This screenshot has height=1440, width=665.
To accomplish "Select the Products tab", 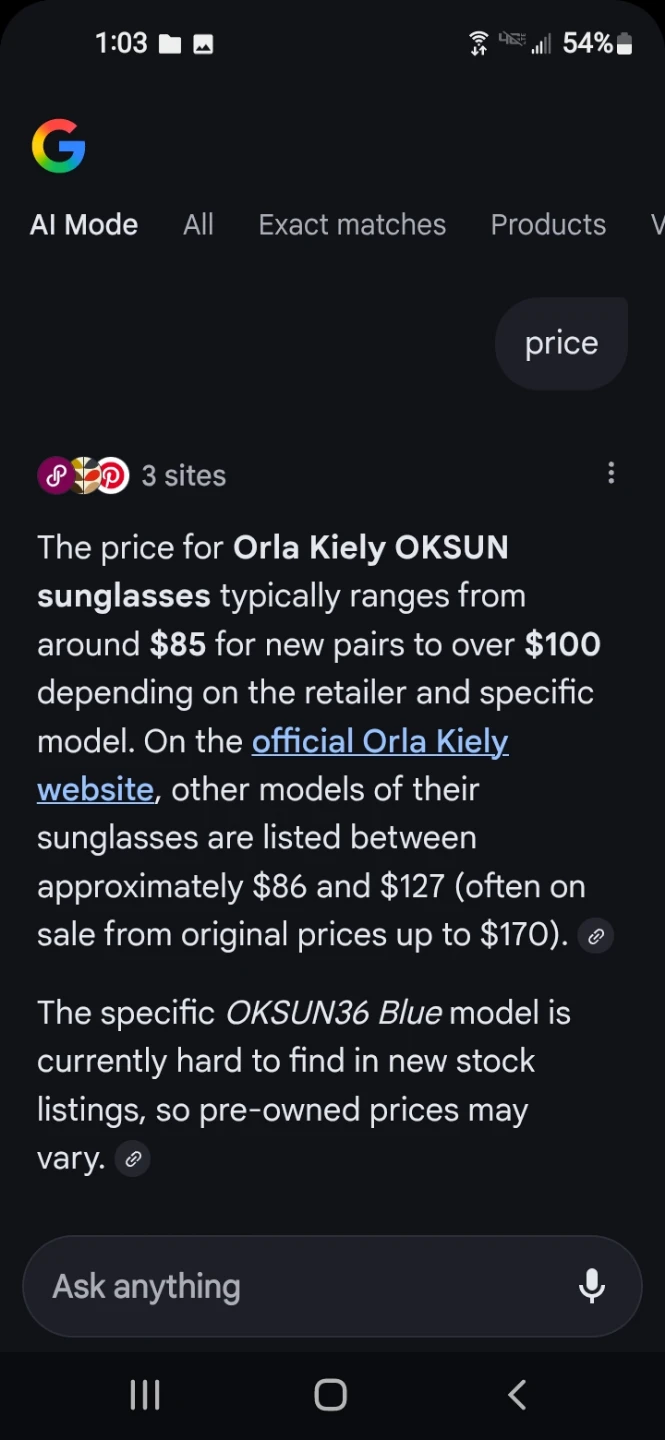I will (x=548, y=224).
